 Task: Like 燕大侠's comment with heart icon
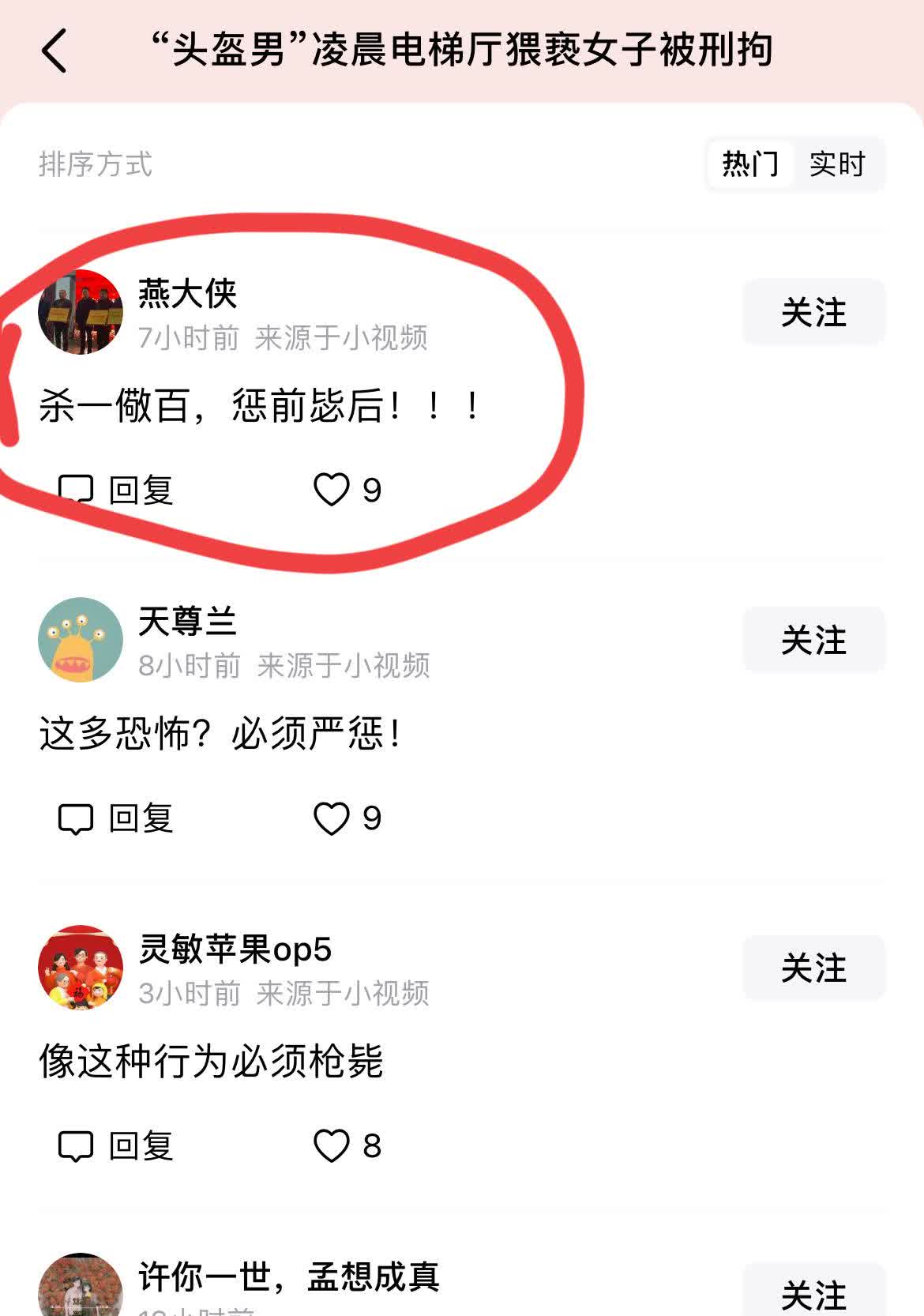pos(331,490)
